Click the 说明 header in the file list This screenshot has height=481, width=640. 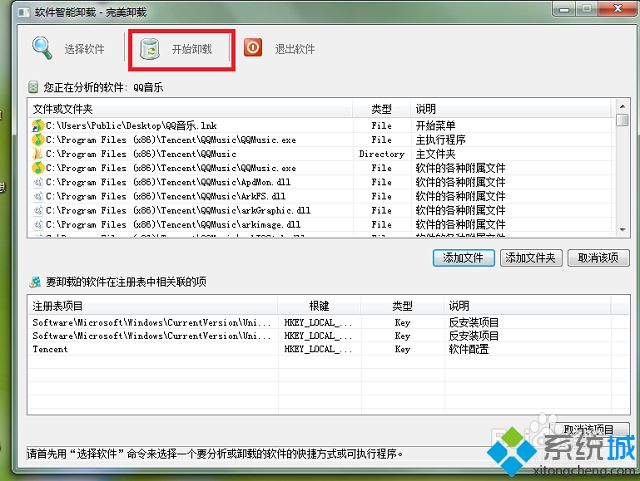(x=511, y=109)
